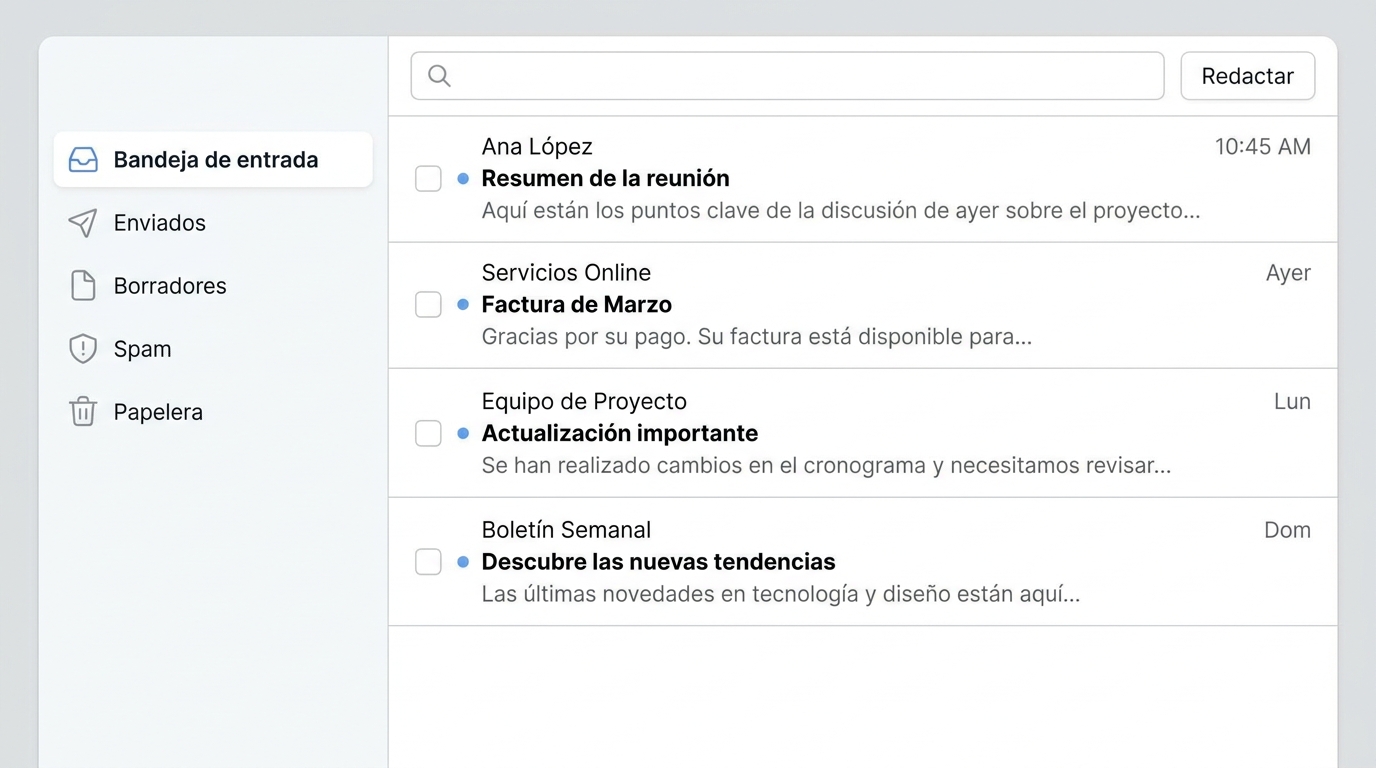This screenshot has width=1376, height=768.
Task: Click sender name Equipo de Proyecto
Action: click(584, 402)
